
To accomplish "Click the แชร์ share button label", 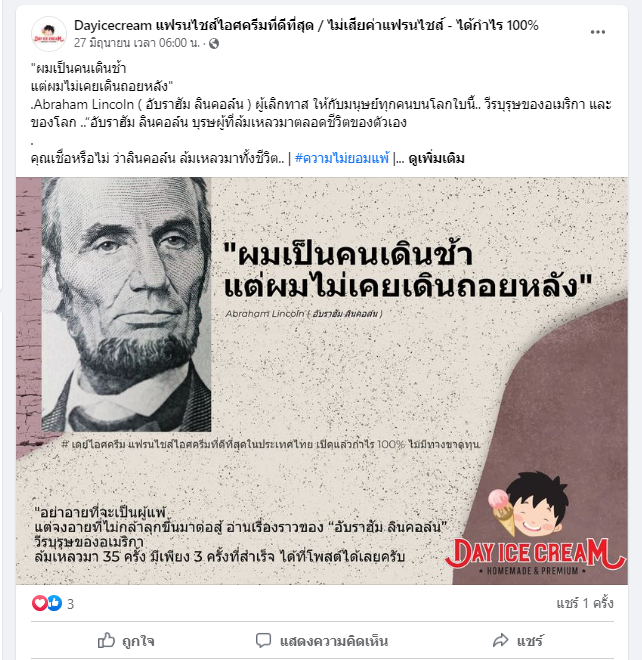I will tap(530, 641).
